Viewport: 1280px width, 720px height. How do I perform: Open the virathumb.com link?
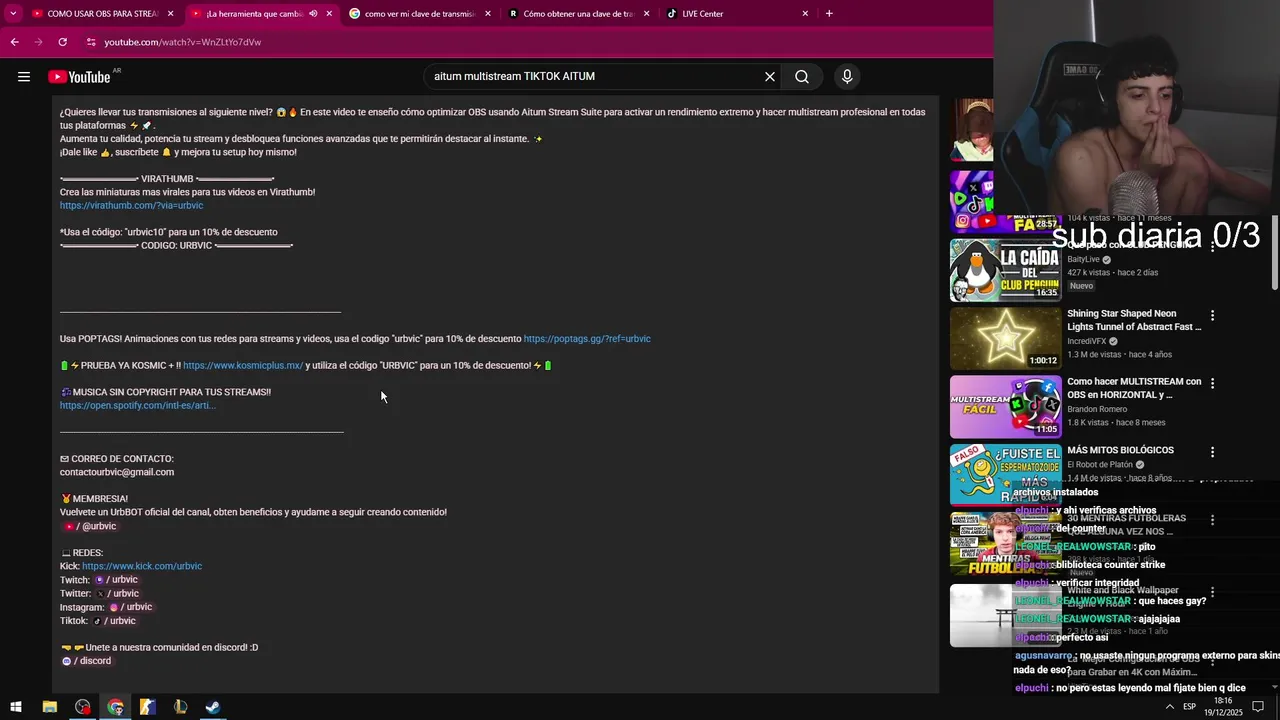[x=131, y=205]
